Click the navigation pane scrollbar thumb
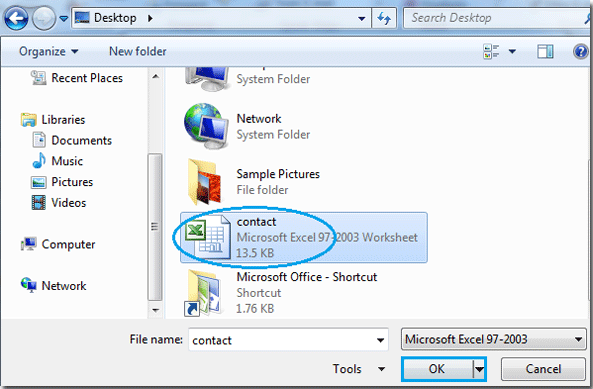This screenshot has width=593, height=389. click(155, 227)
